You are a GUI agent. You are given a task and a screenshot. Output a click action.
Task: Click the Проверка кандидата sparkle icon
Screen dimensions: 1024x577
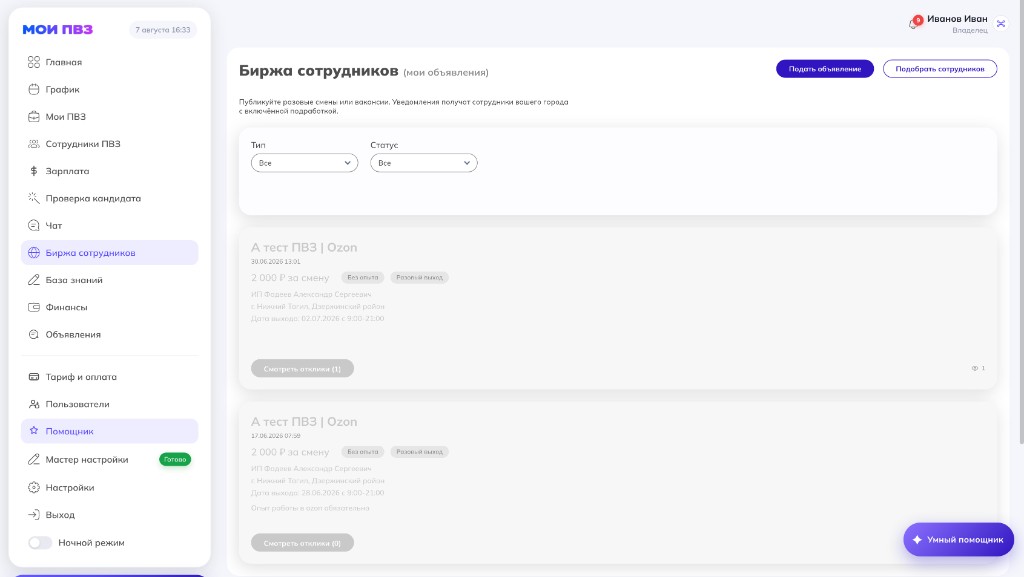(34, 198)
